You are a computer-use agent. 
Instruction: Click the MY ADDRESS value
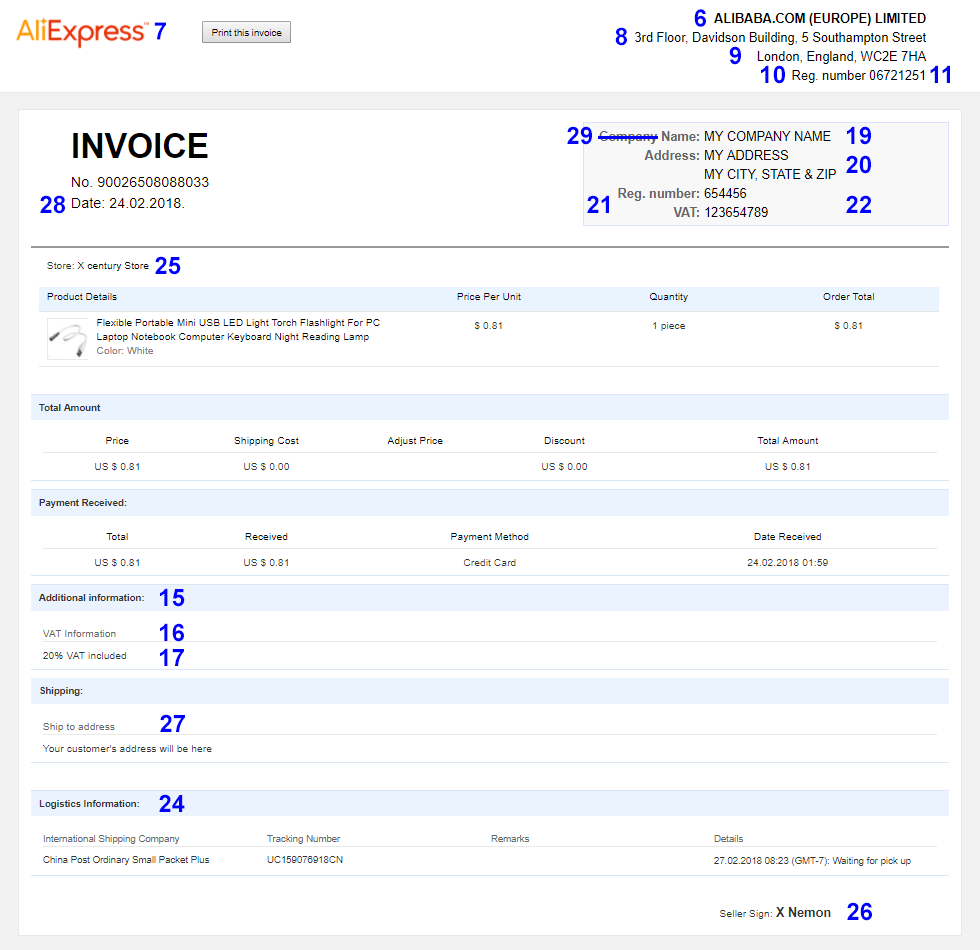[746, 155]
